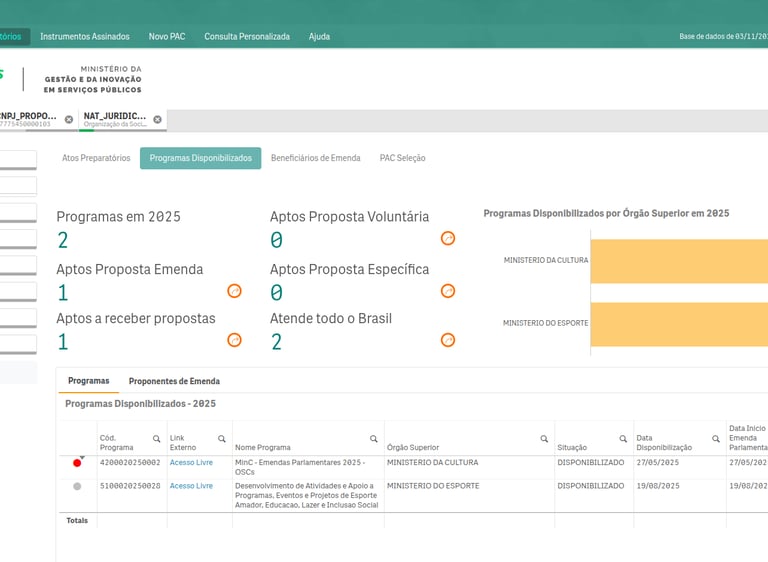This screenshot has width=768, height=562.
Task: Remove the NAT_JURIDIC filter chip
Action: point(157,119)
